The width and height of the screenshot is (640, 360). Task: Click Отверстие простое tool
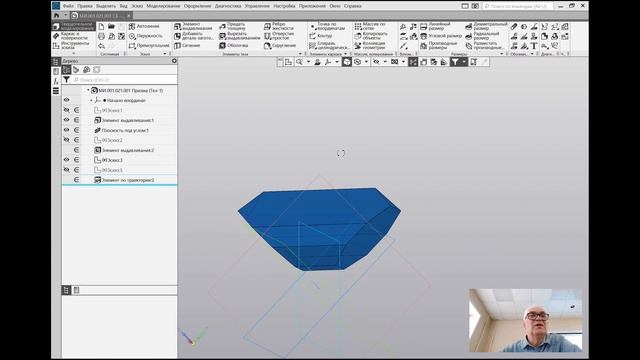tap(279, 36)
